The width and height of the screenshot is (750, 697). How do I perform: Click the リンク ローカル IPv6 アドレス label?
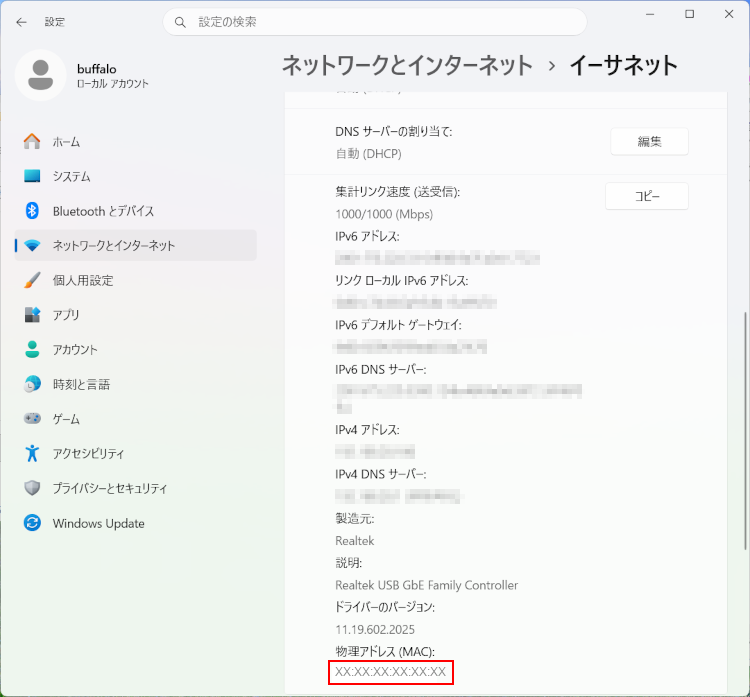(402, 280)
